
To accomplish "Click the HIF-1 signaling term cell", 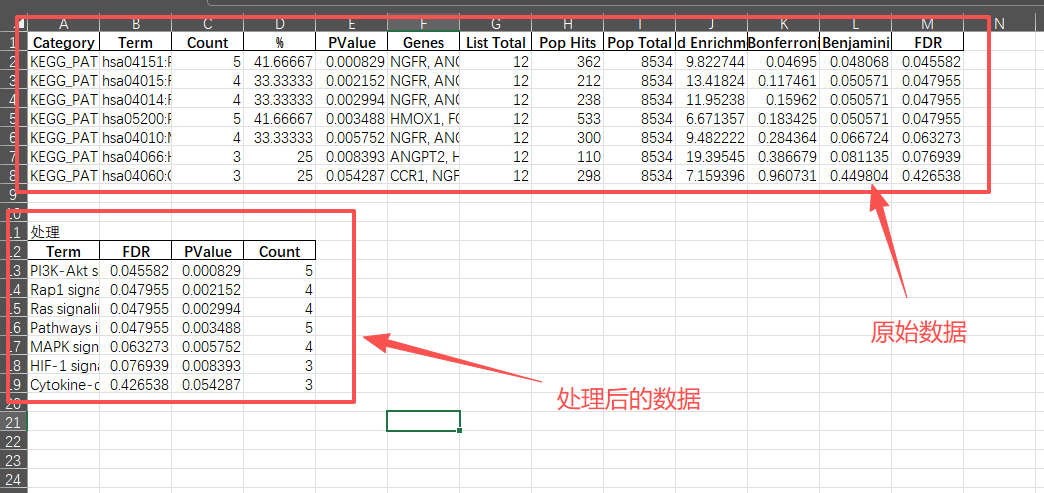I will click(64, 365).
